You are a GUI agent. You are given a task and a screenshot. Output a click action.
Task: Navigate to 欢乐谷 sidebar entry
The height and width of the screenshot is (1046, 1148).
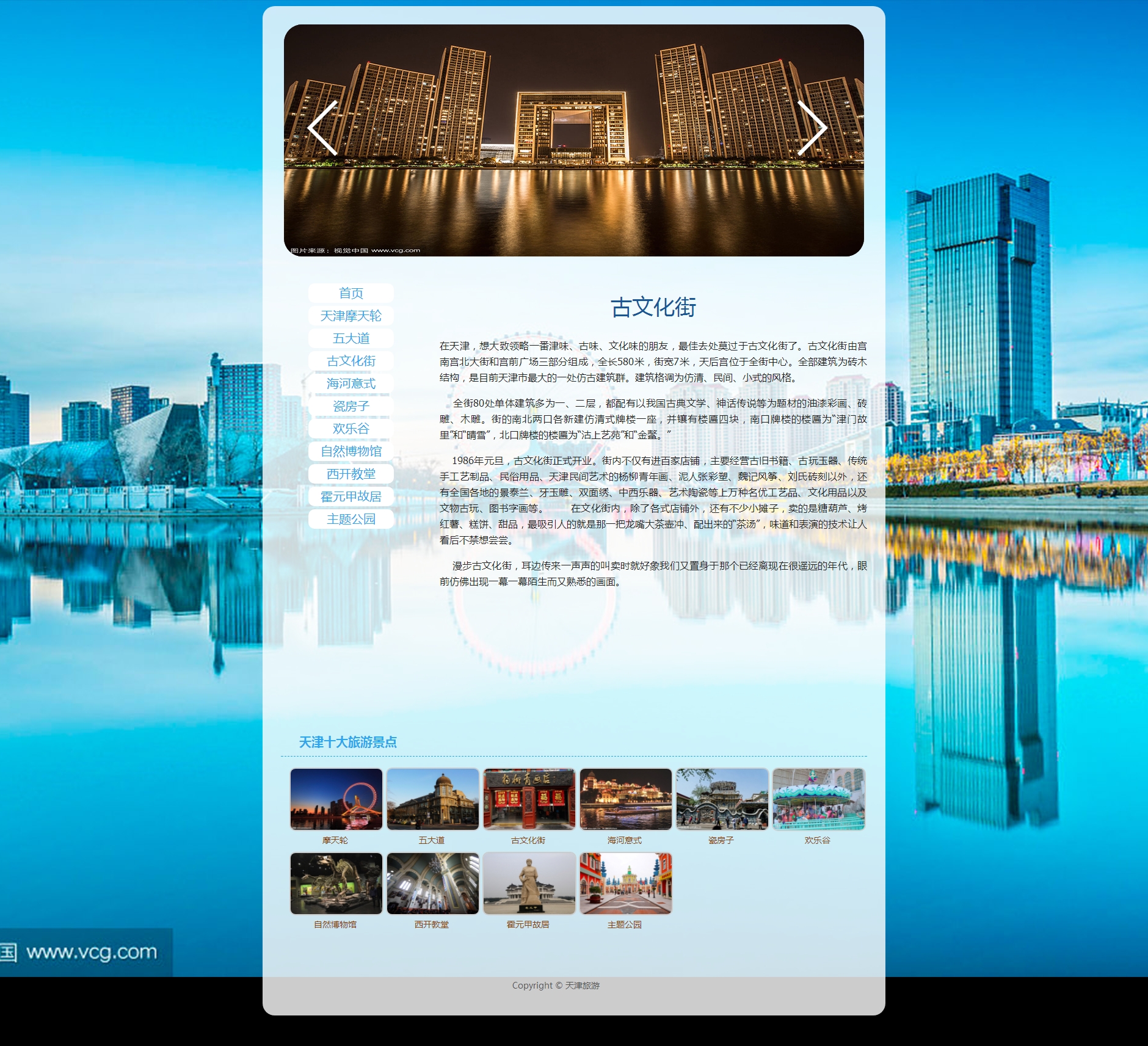(x=351, y=429)
